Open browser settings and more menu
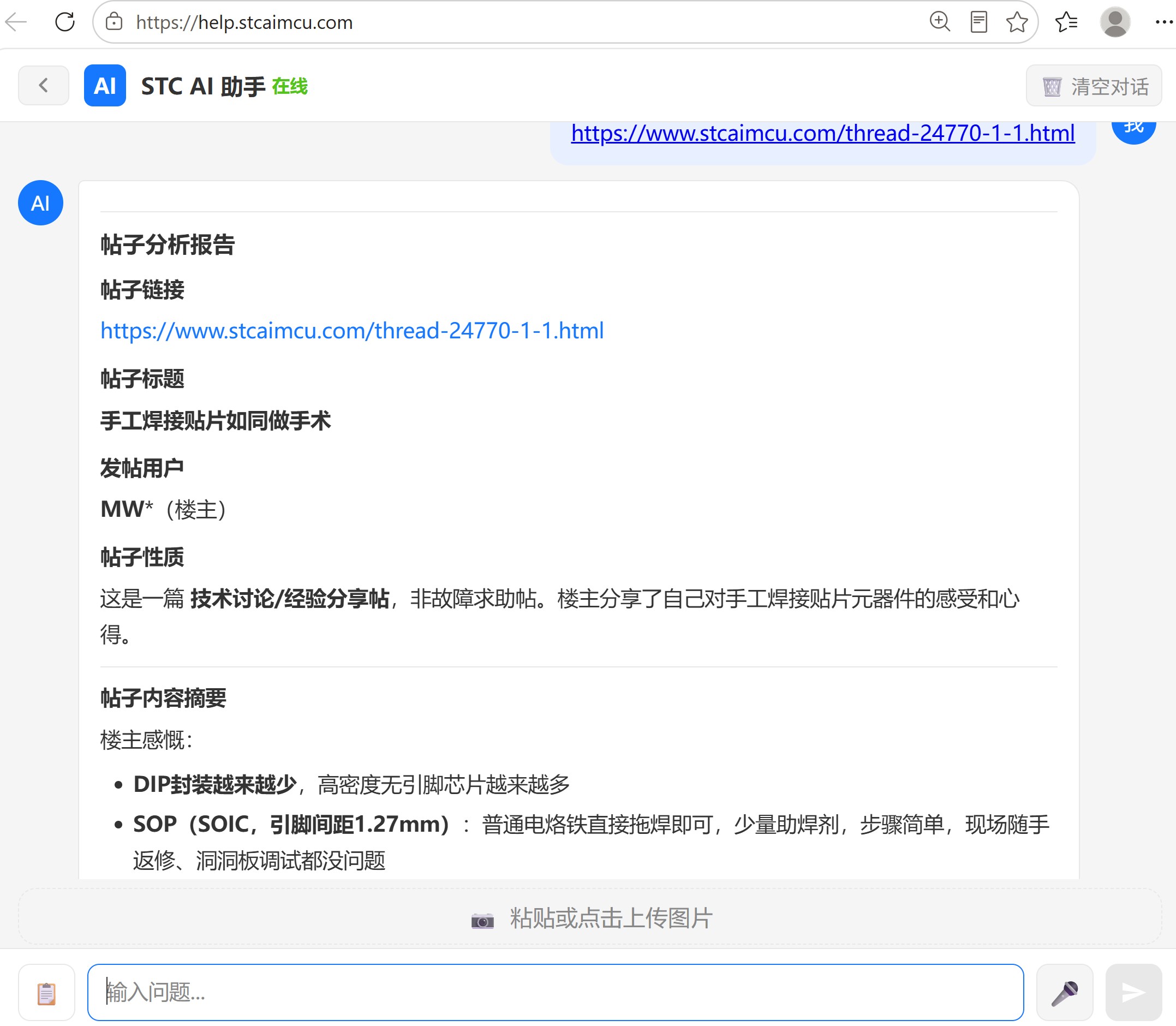The width and height of the screenshot is (1176, 1026). [1164, 22]
